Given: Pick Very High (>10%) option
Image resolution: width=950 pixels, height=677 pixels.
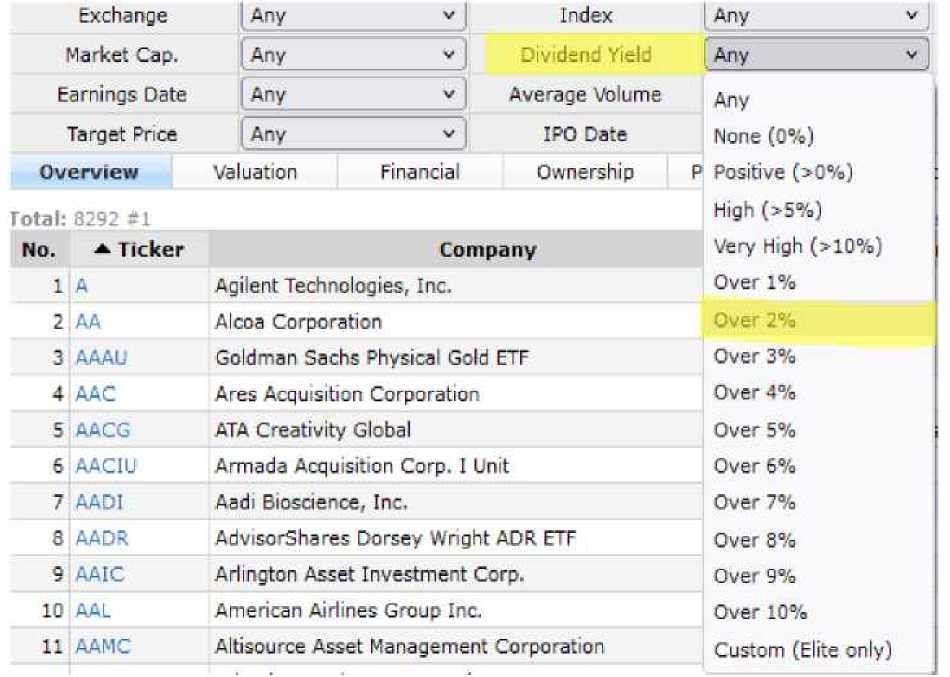Looking at the screenshot, I should [783, 246].
